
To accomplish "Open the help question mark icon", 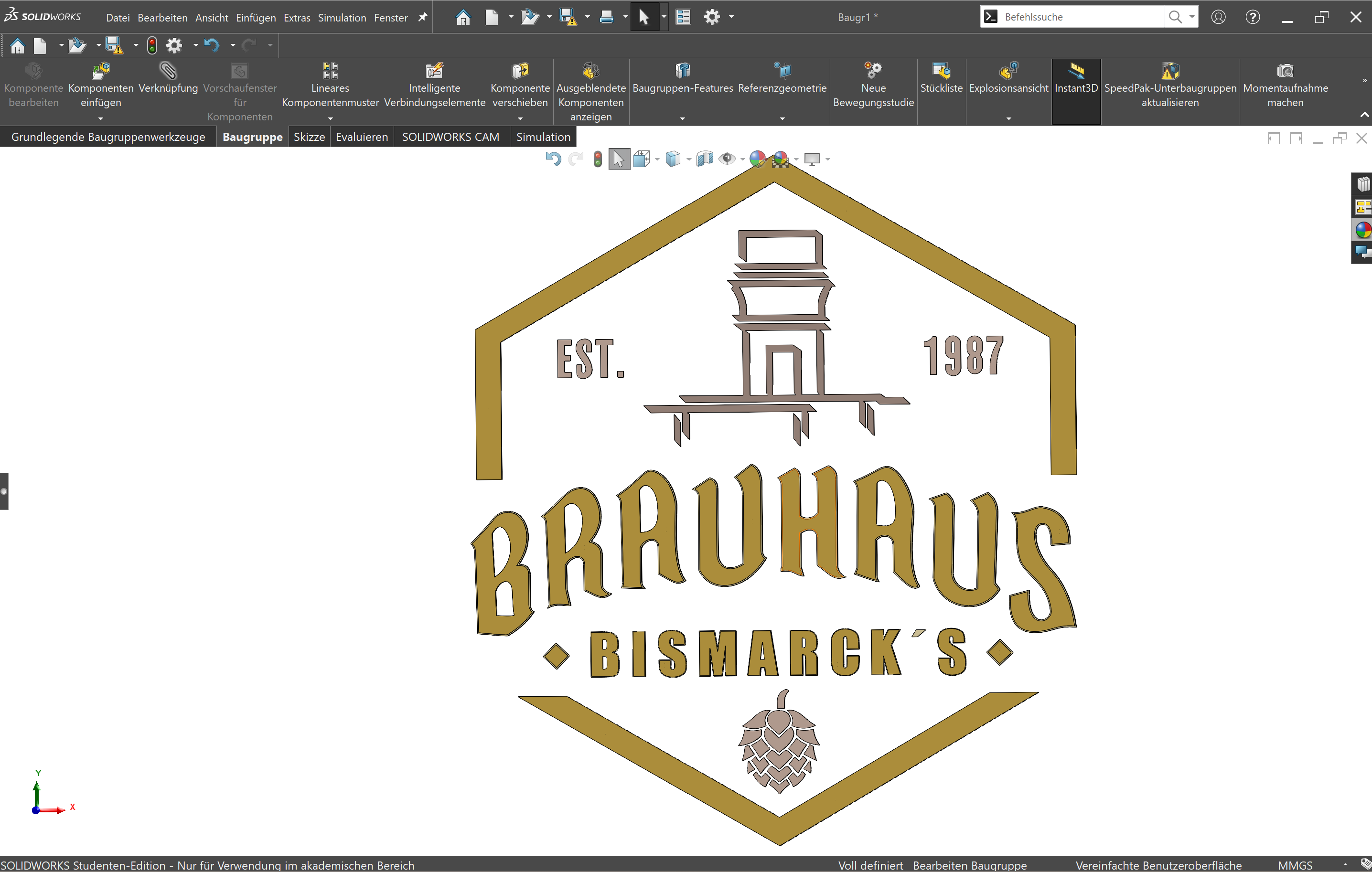I will (1253, 17).
